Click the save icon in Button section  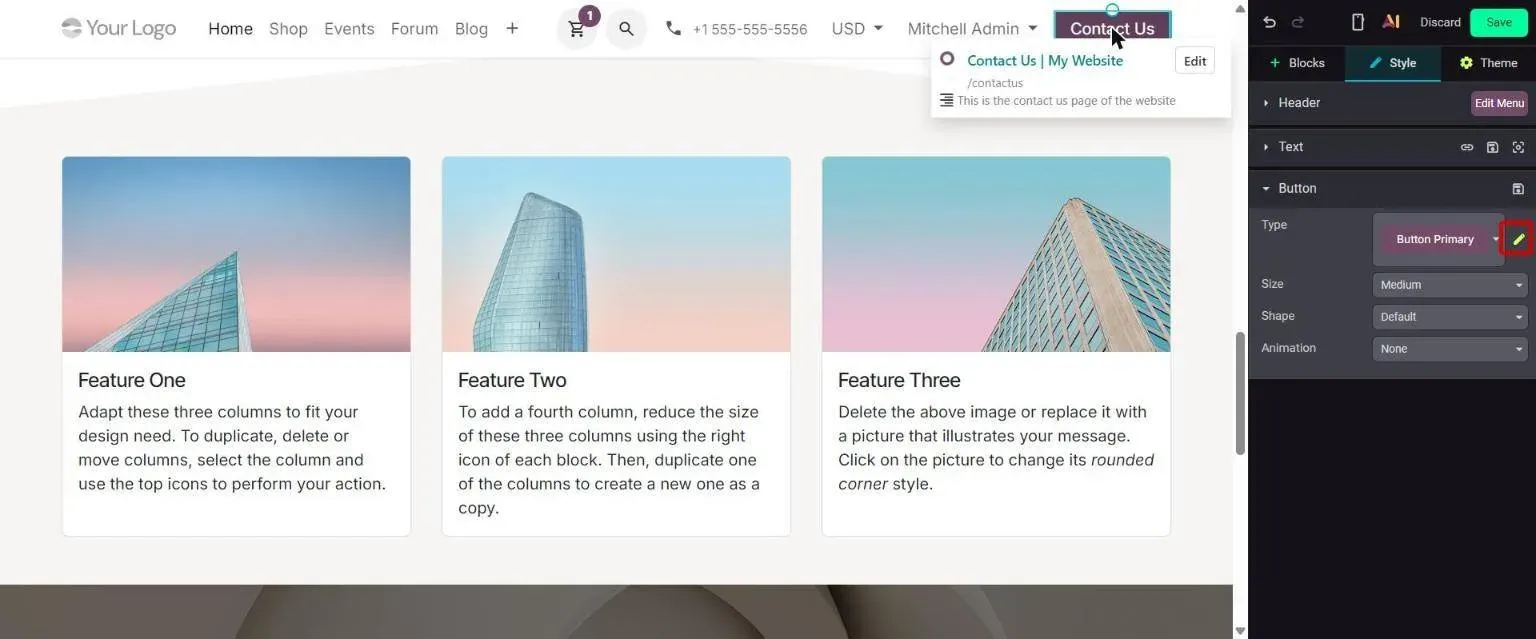tap(1518, 189)
